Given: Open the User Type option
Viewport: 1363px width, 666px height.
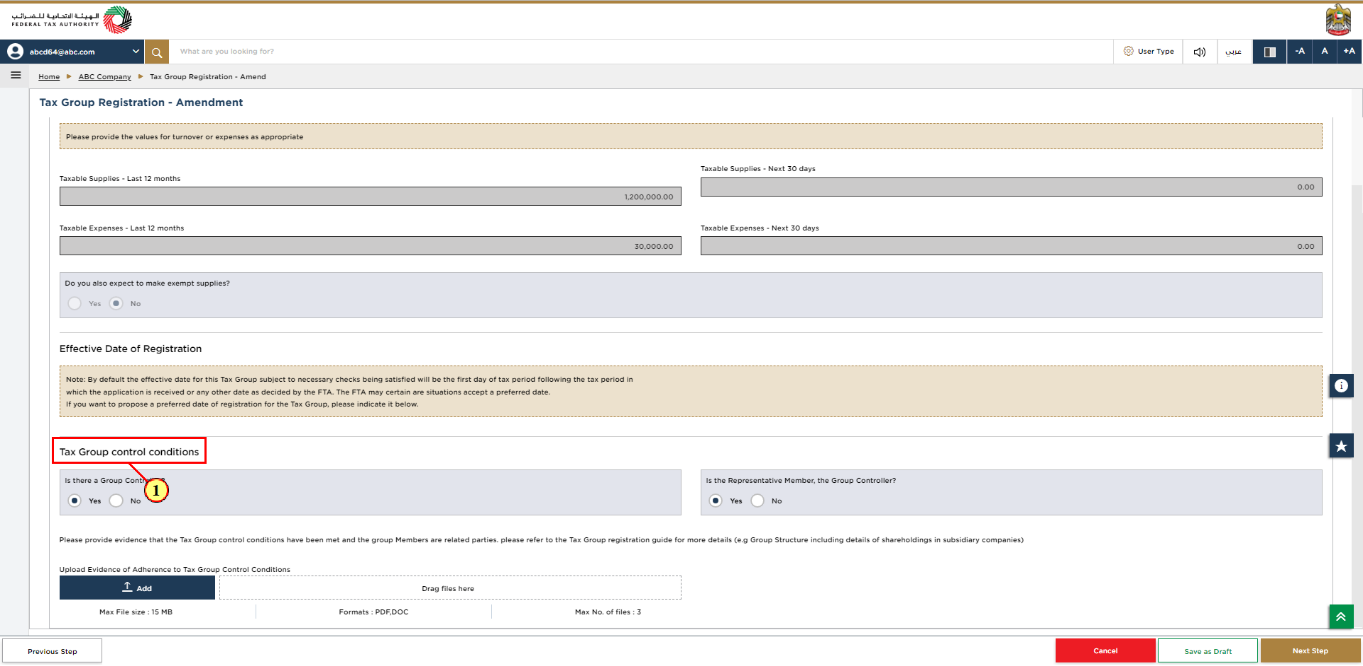Looking at the screenshot, I should [1148, 51].
